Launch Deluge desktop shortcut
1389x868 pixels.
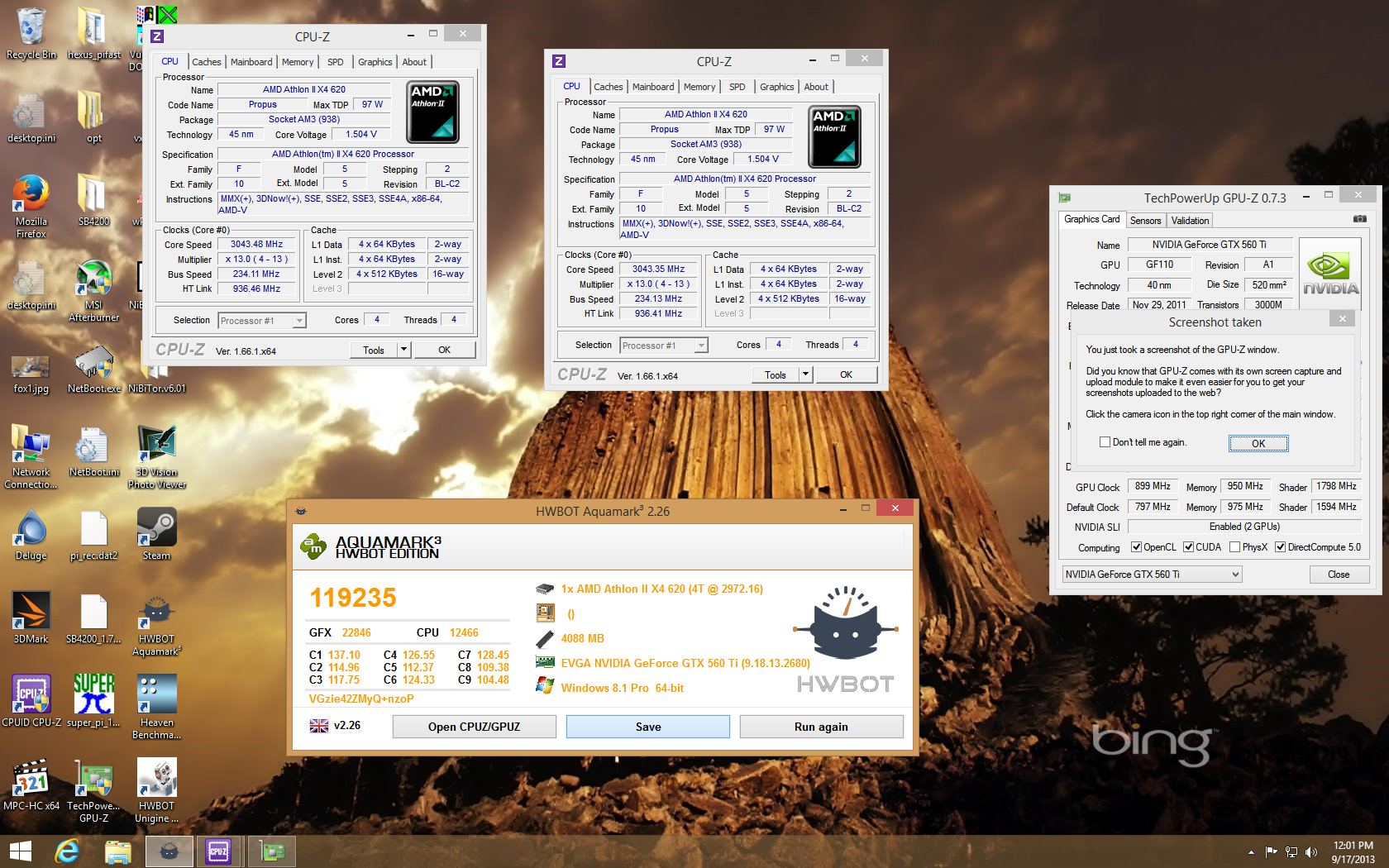[x=31, y=535]
